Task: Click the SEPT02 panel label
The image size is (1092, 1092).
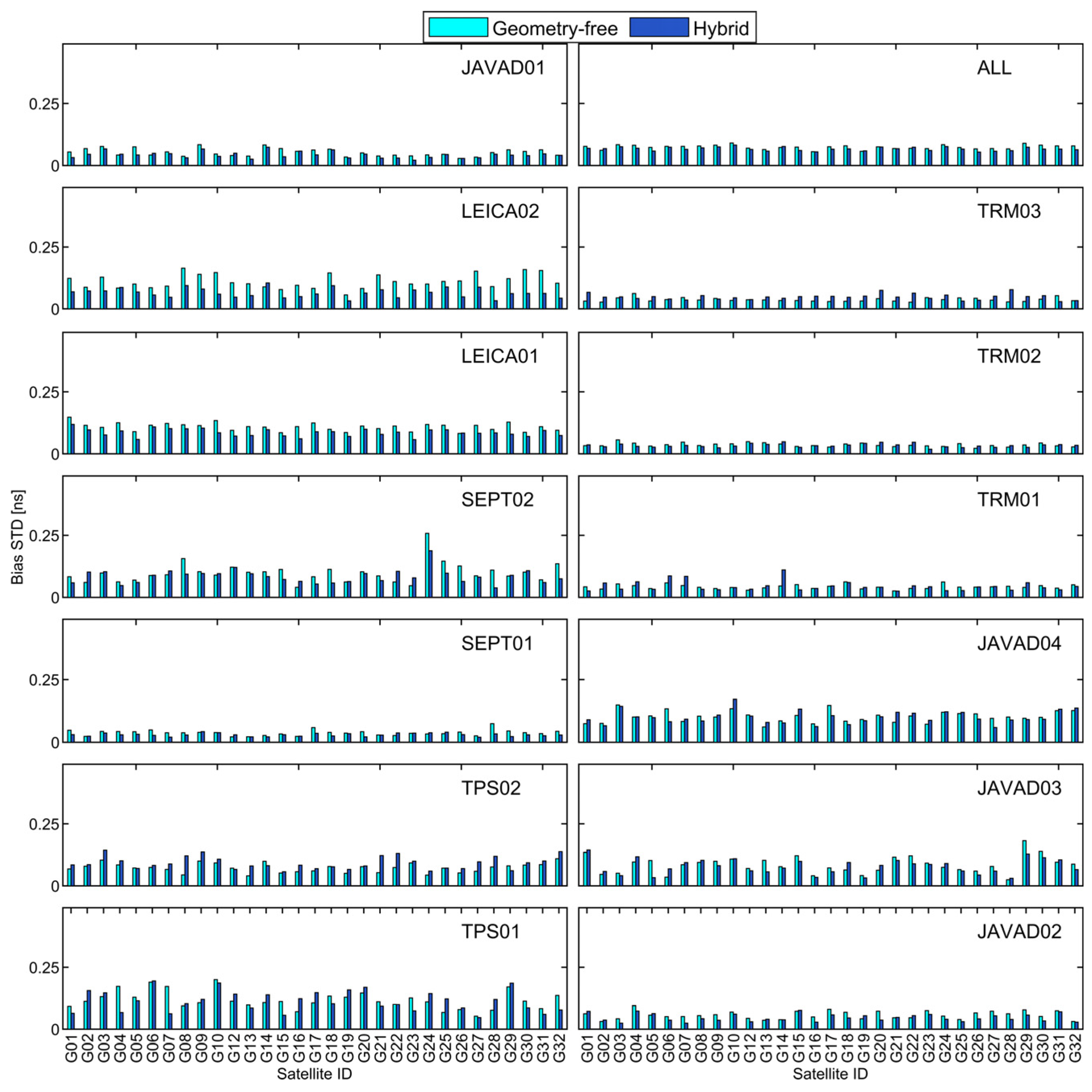Action: click(x=497, y=500)
